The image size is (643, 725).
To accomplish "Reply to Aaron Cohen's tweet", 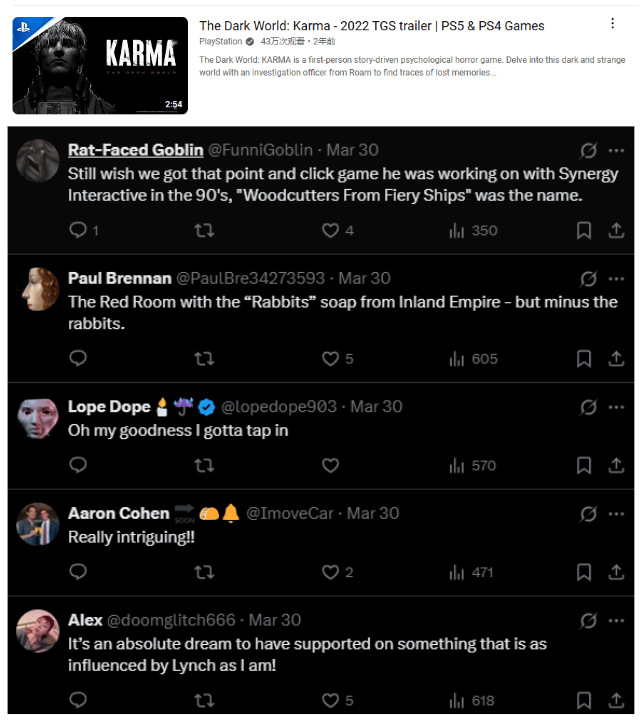I will (78, 572).
